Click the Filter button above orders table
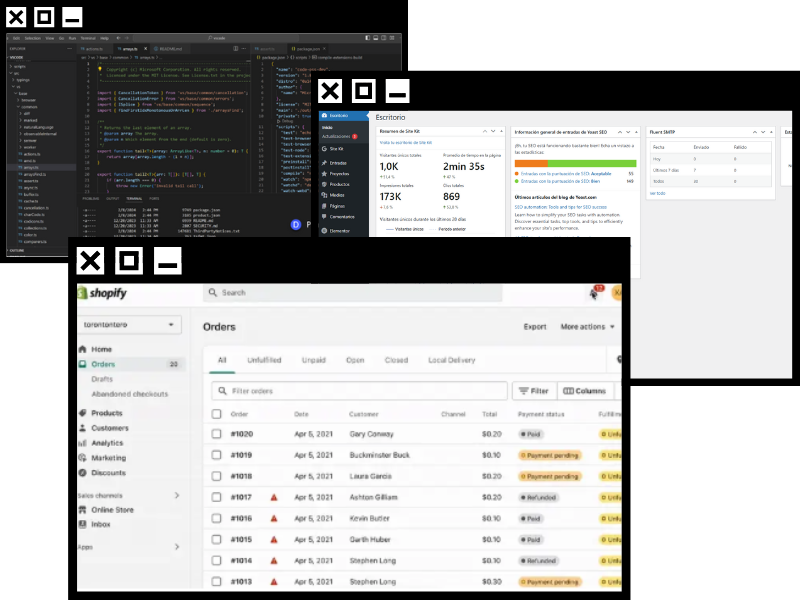 coord(534,391)
